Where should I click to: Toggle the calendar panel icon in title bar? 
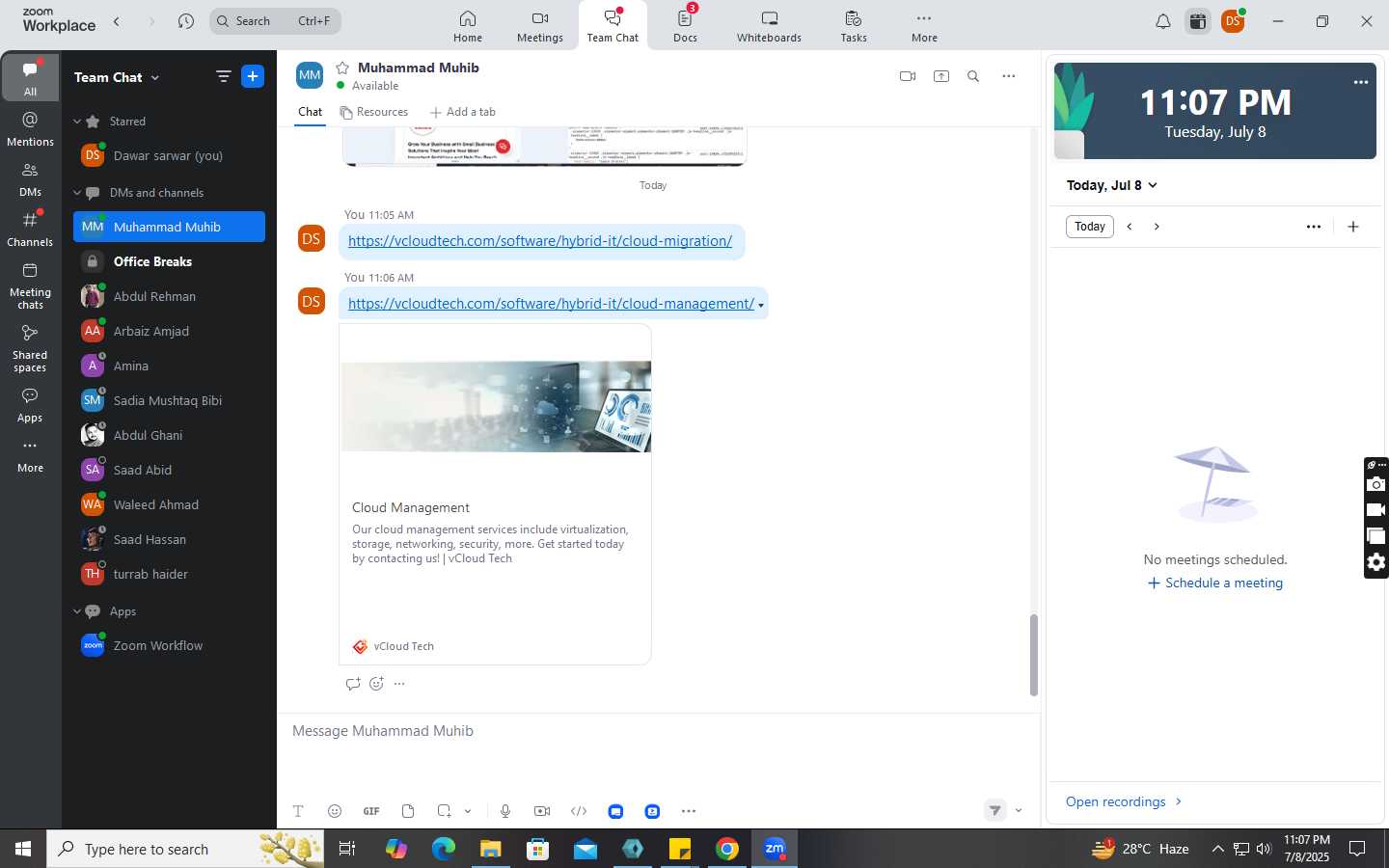[x=1198, y=21]
